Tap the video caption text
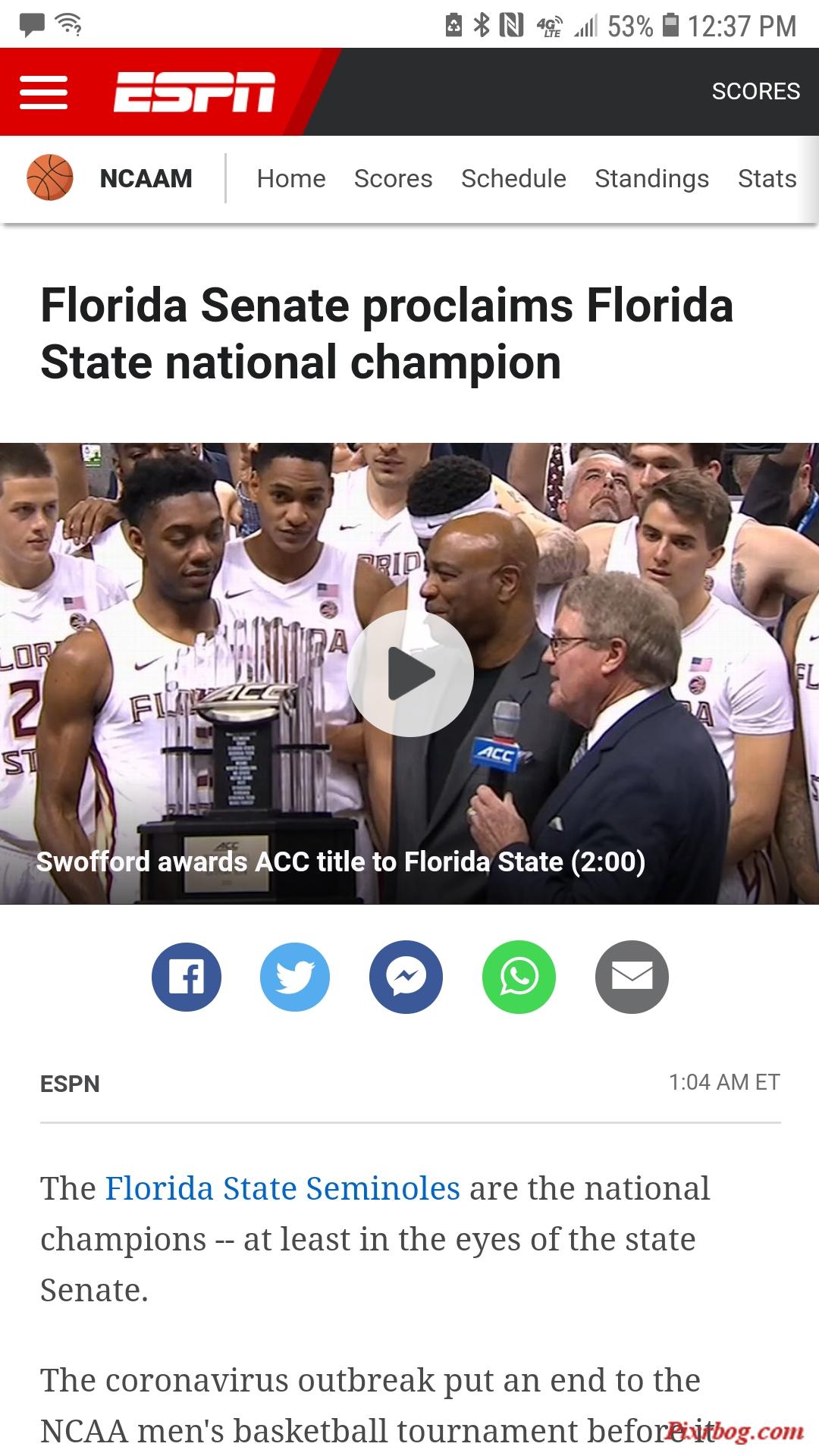The width and height of the screenshot is (819, 1456). [340, 861]
